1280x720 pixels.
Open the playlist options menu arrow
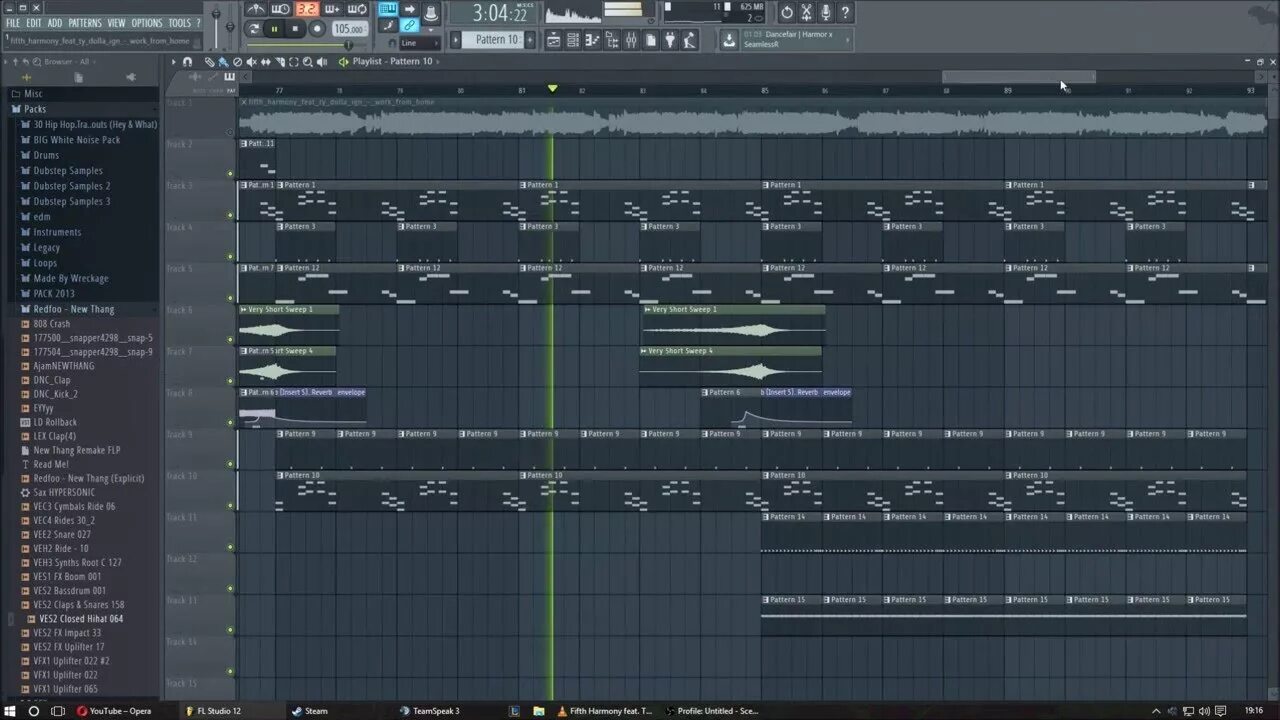pos(174,62)
